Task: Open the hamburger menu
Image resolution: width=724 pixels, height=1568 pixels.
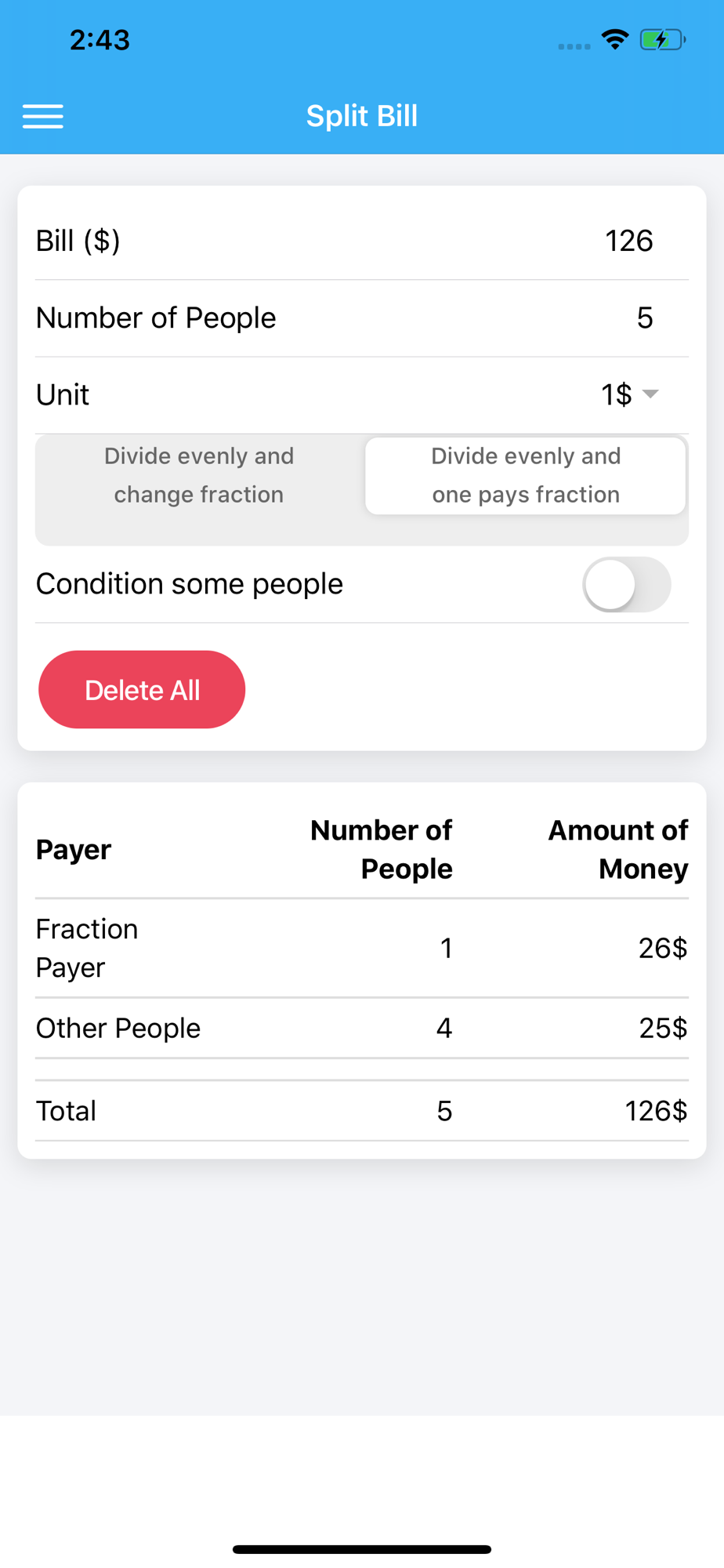Action: (43, 116)
